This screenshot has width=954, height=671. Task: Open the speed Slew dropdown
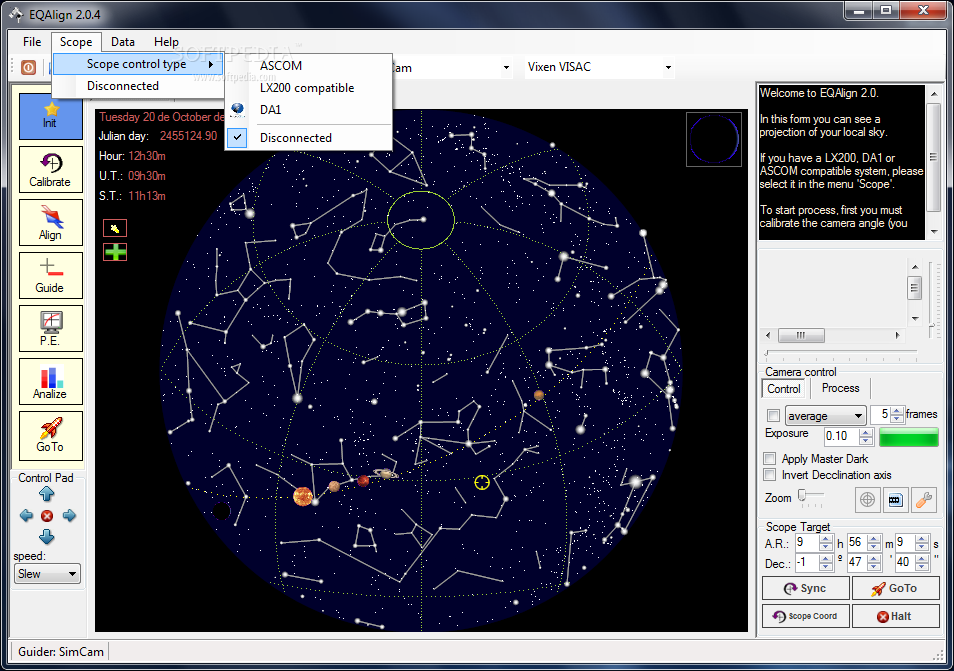tap(47, 574)
